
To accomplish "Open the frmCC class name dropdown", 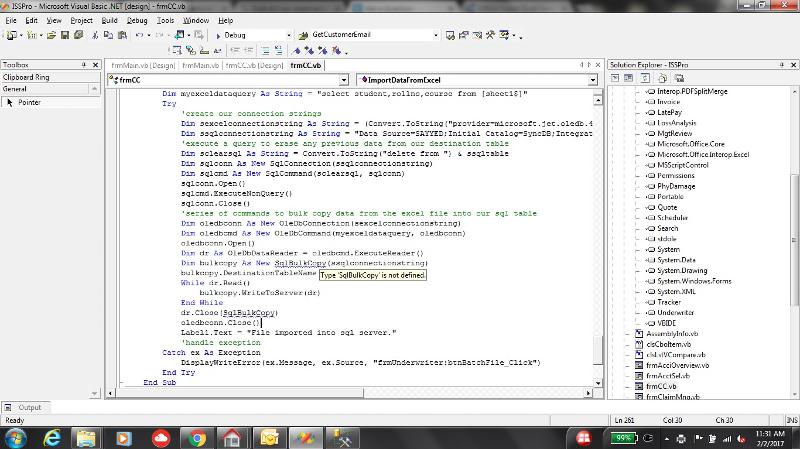I will 344,80.
